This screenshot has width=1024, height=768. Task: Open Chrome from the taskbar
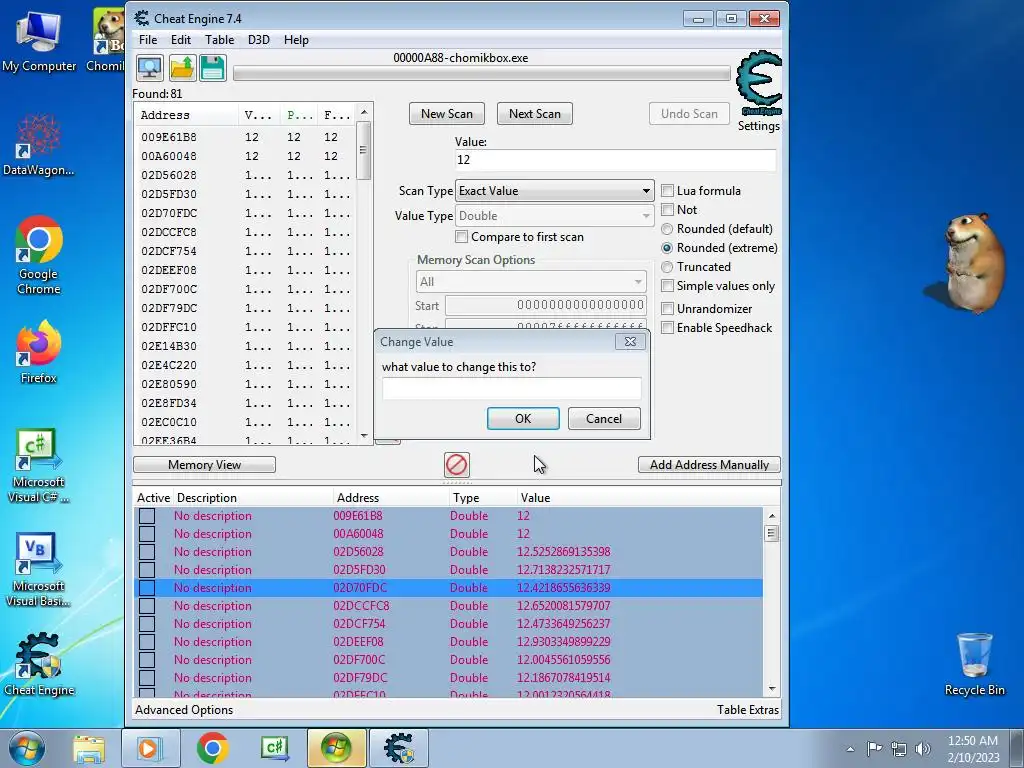coord(212,748)
